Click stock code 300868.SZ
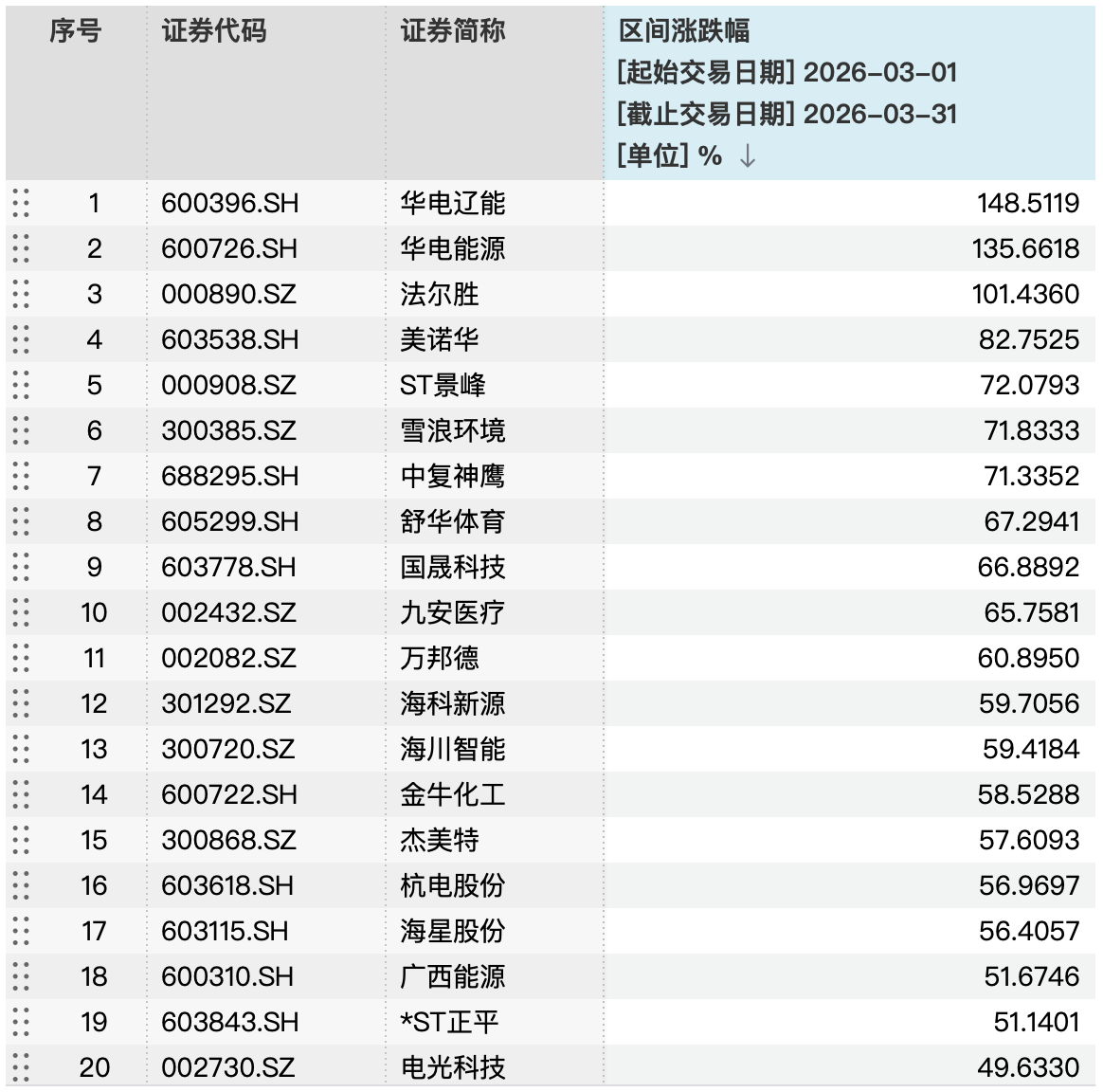 (x=229, y=840)
